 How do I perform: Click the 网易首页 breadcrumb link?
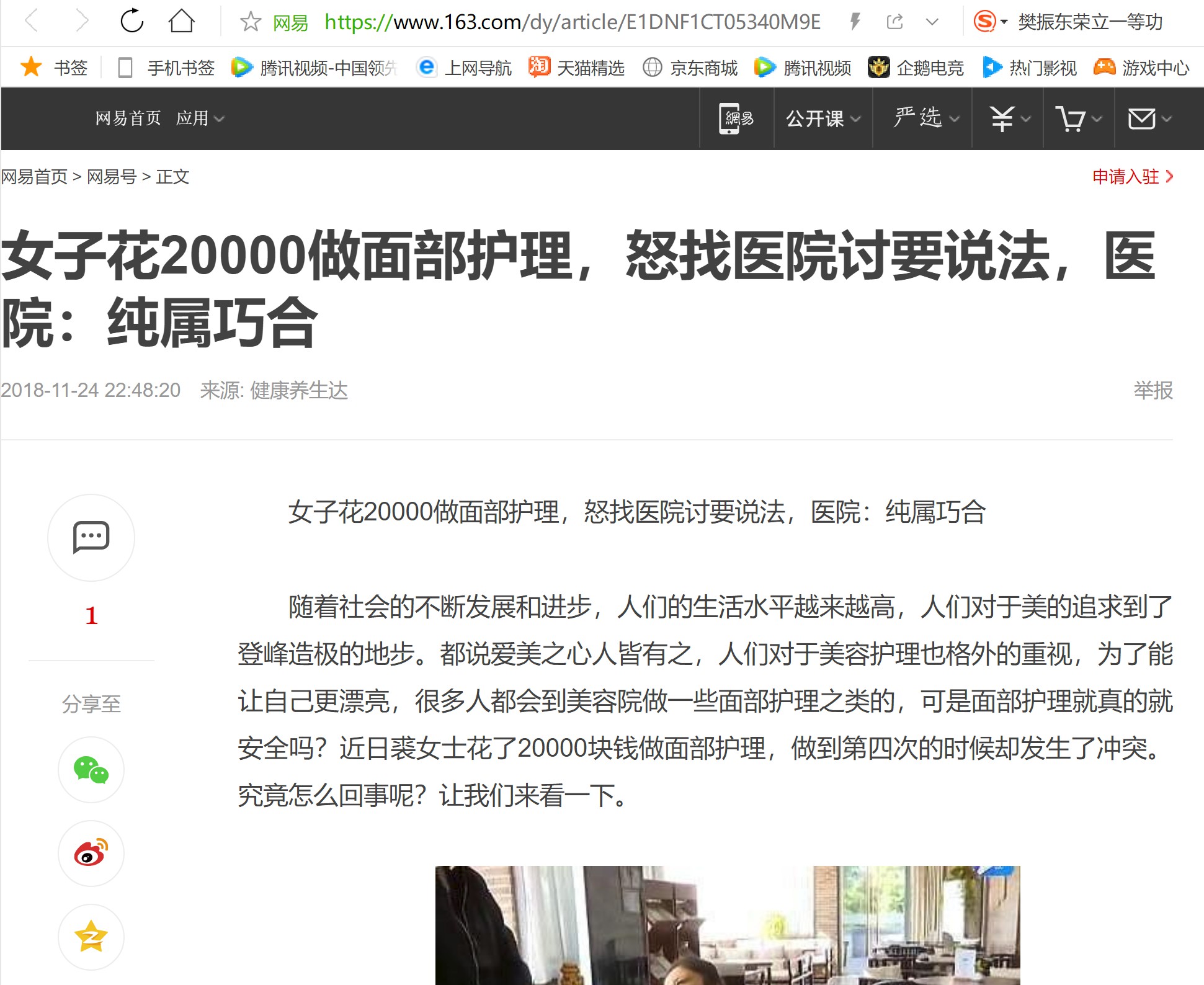click(34, 177)
